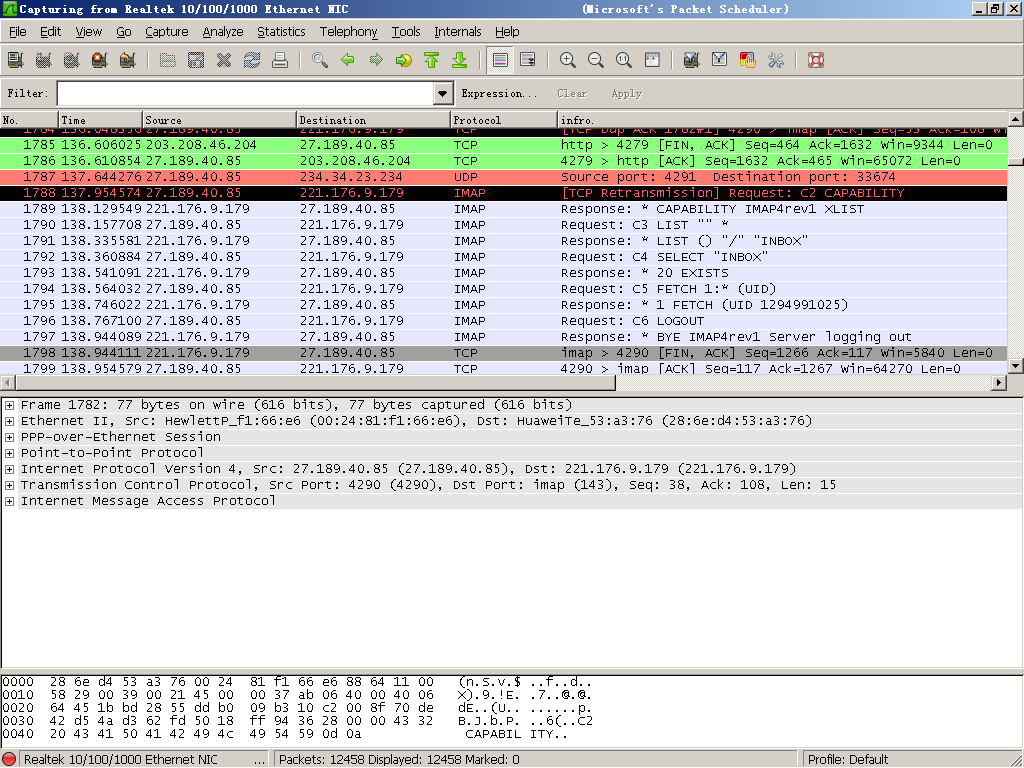Expand the PPP-over-Ethernet Session node
The width and height of the screenshot is (1024, 768).
(x=10, y=437)
